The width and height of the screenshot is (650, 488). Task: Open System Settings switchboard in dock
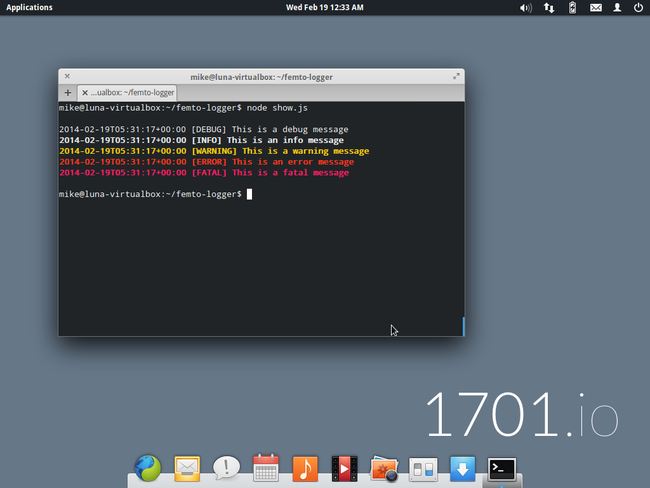(423, 467)
